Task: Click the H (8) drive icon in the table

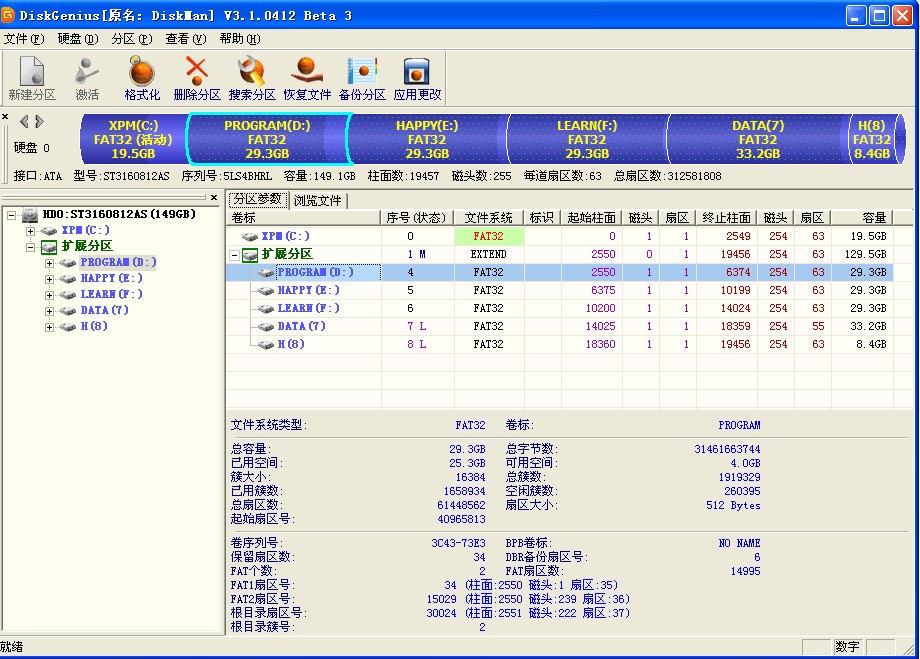Action: pos(266,344)
